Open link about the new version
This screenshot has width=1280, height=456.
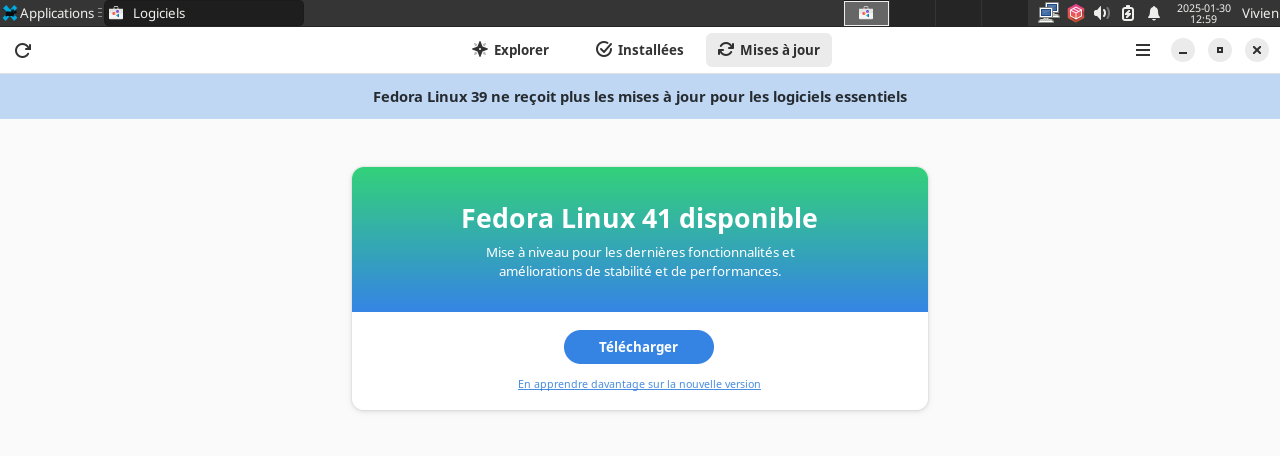(639, 384)
